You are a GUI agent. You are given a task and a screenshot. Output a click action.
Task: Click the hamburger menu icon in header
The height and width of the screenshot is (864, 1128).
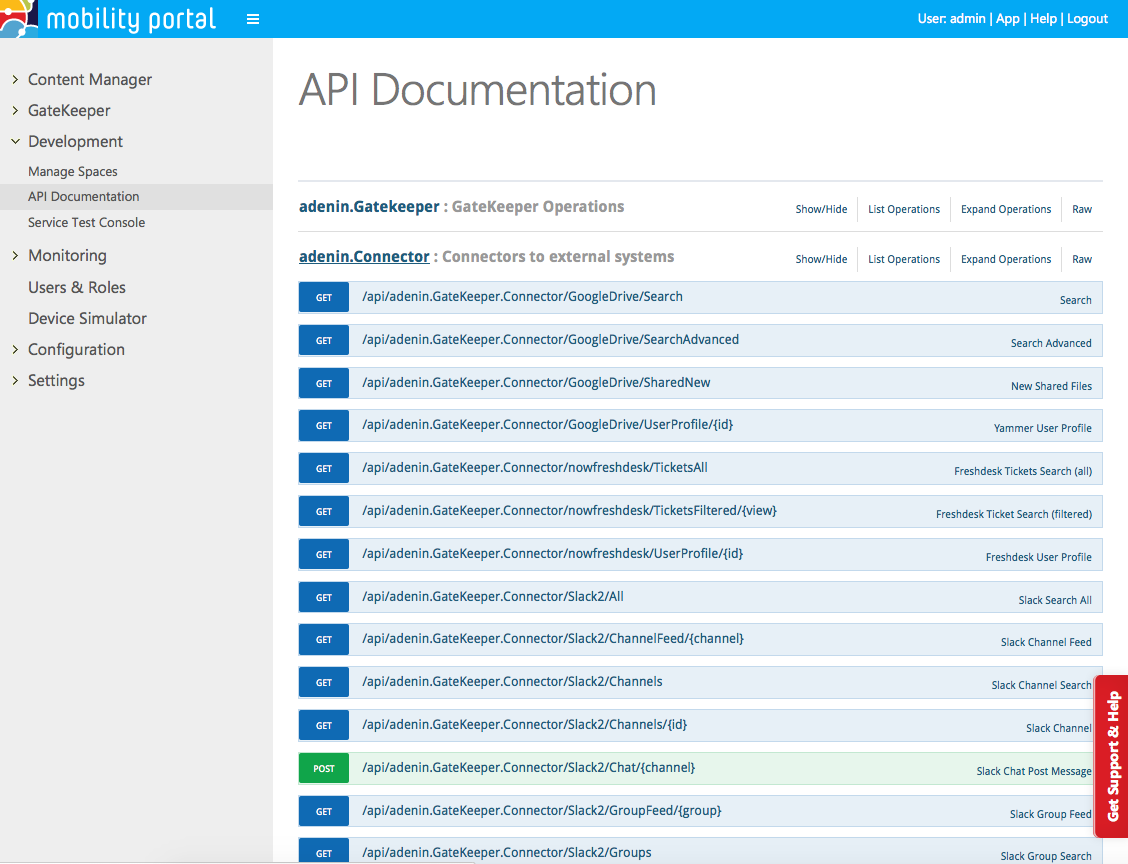point(253,19)
